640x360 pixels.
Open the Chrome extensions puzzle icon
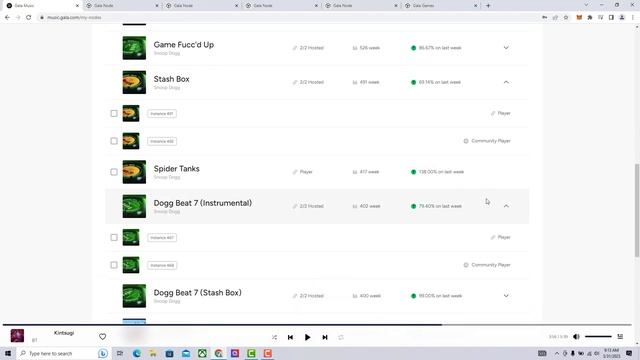click(590, 18)
